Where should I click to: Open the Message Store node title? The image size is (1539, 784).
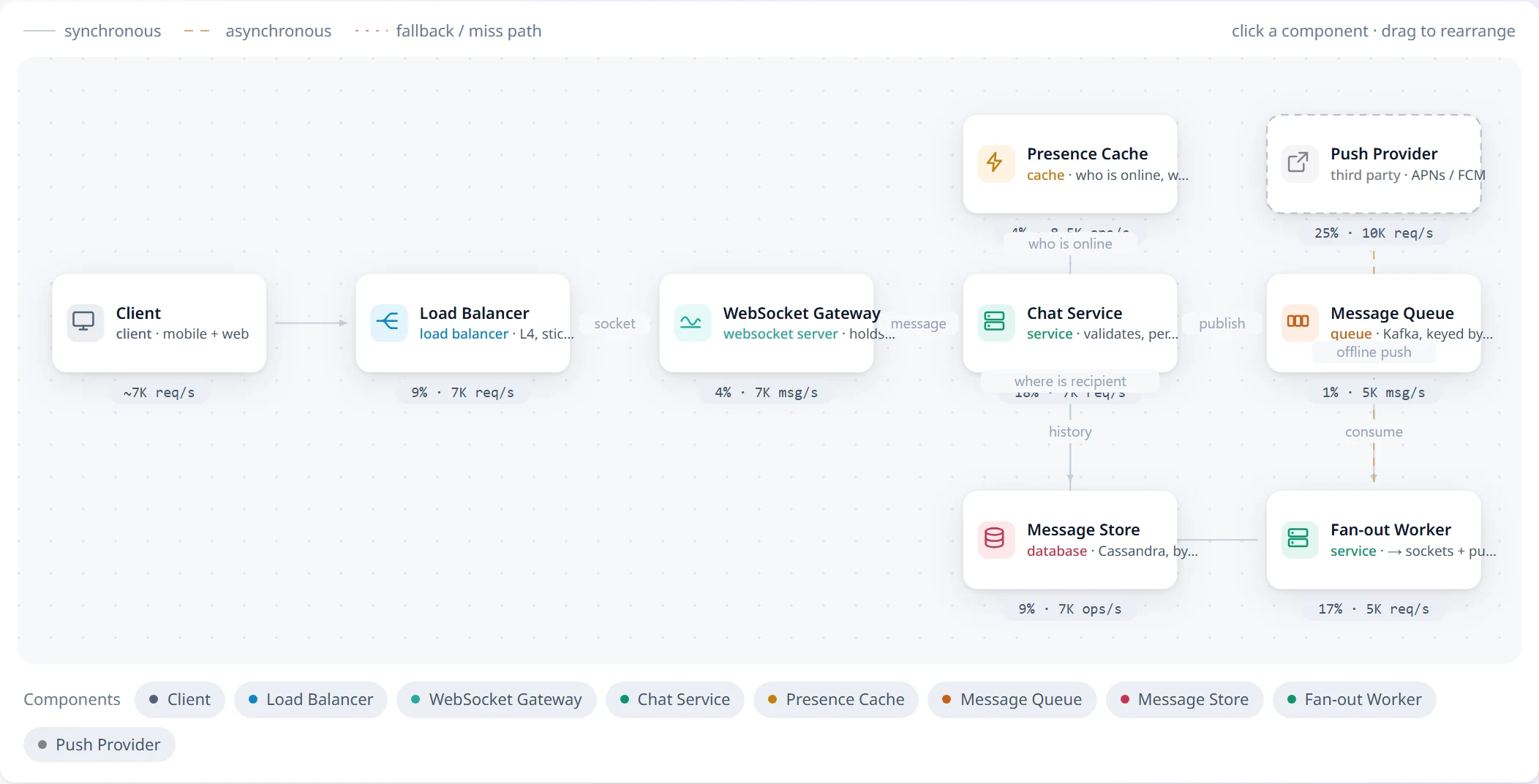point(1083,529)
